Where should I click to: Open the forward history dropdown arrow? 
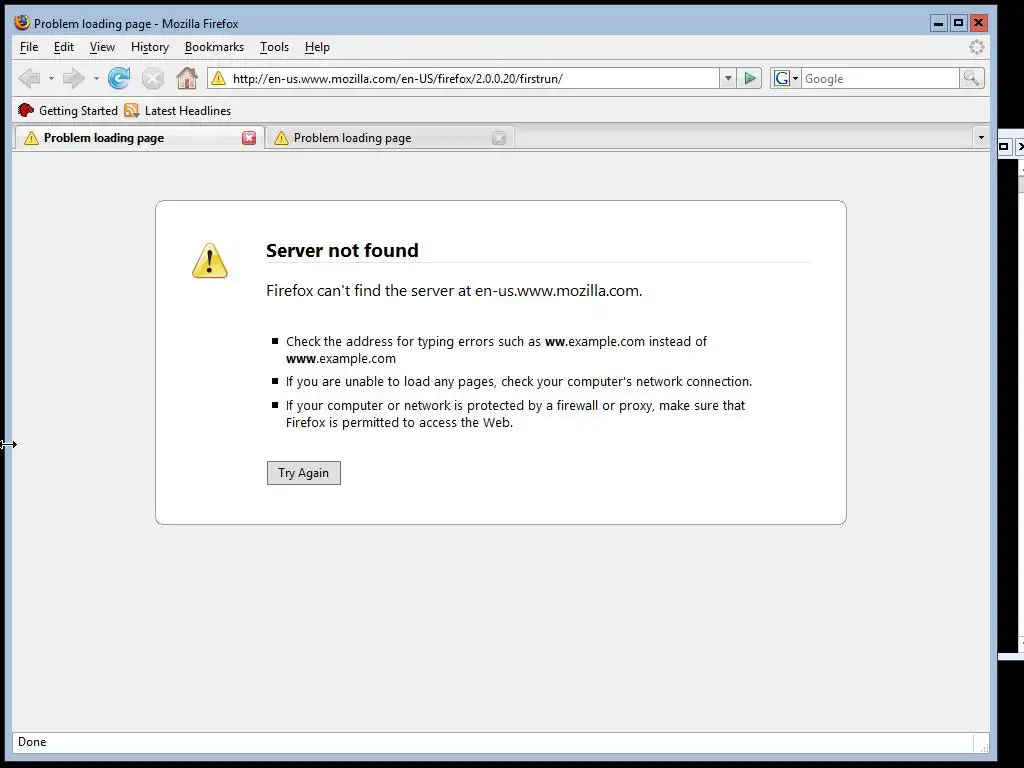[x=96, y=78]
